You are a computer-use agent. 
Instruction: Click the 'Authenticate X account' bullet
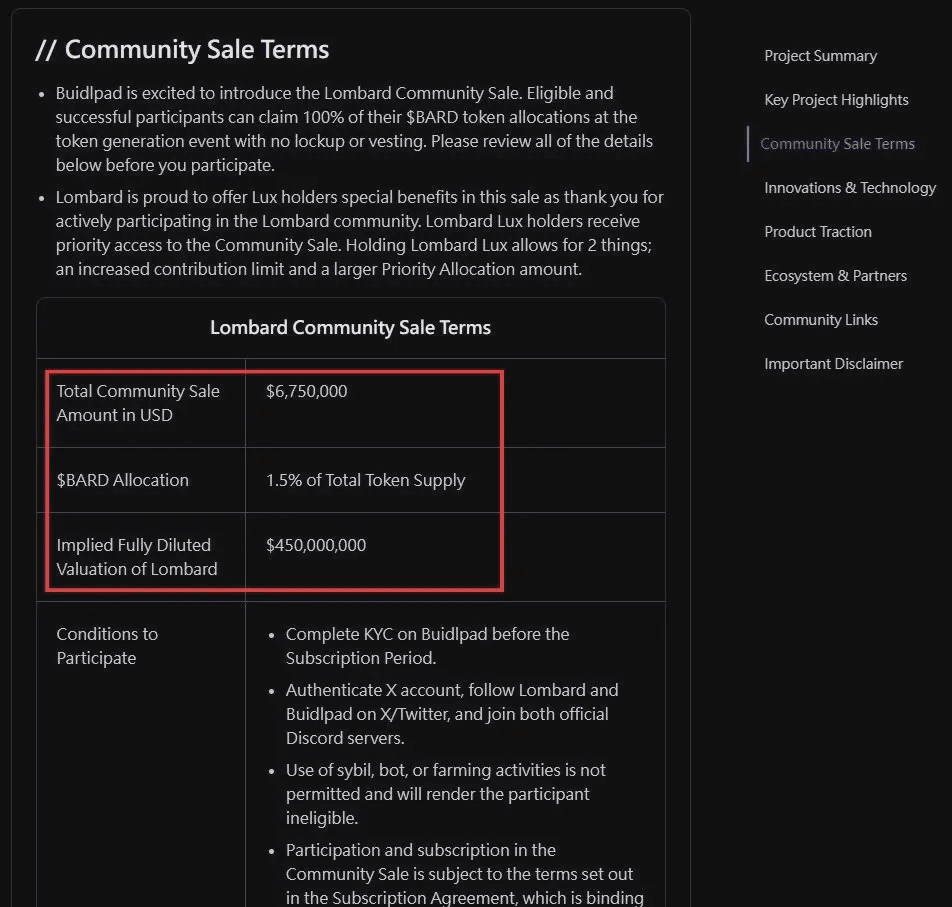click(452, 714)
